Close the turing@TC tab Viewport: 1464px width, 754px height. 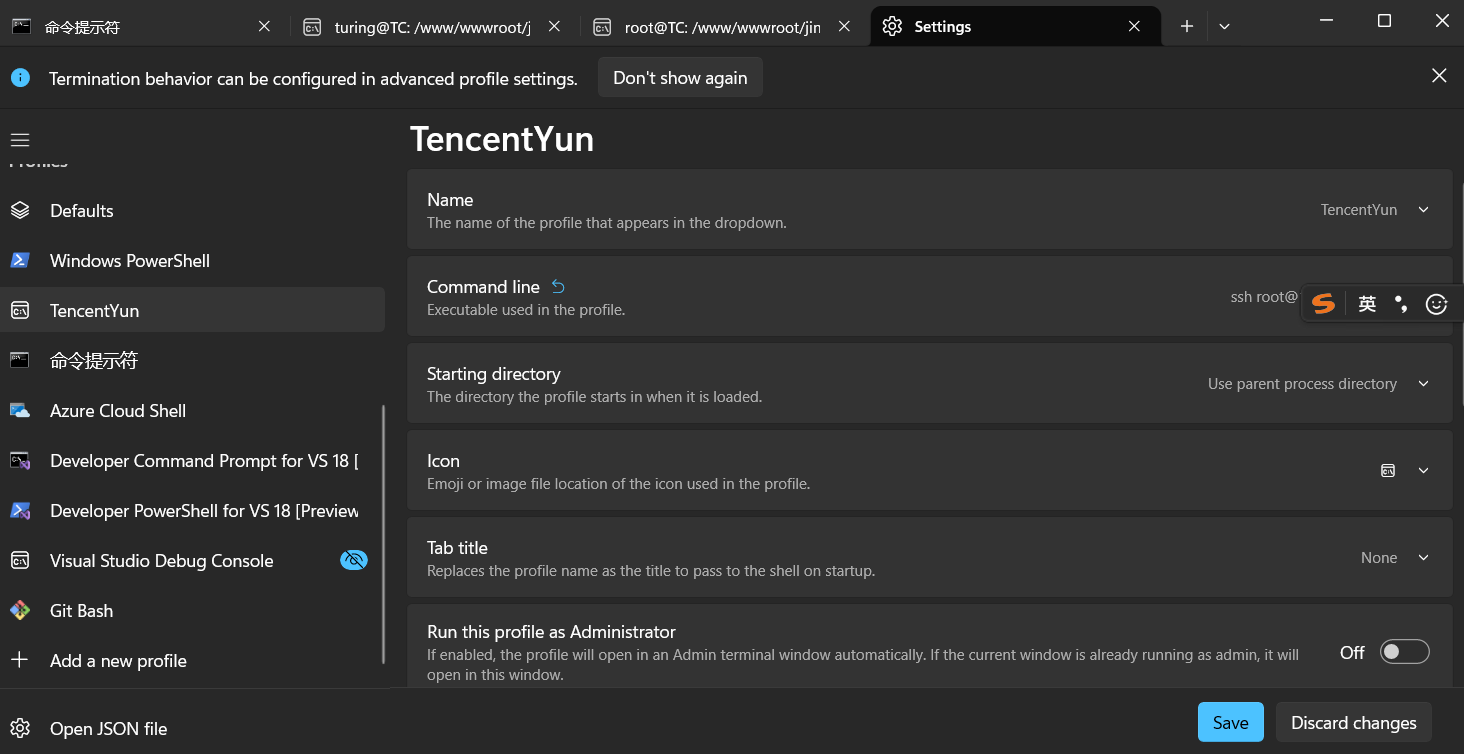554,27
